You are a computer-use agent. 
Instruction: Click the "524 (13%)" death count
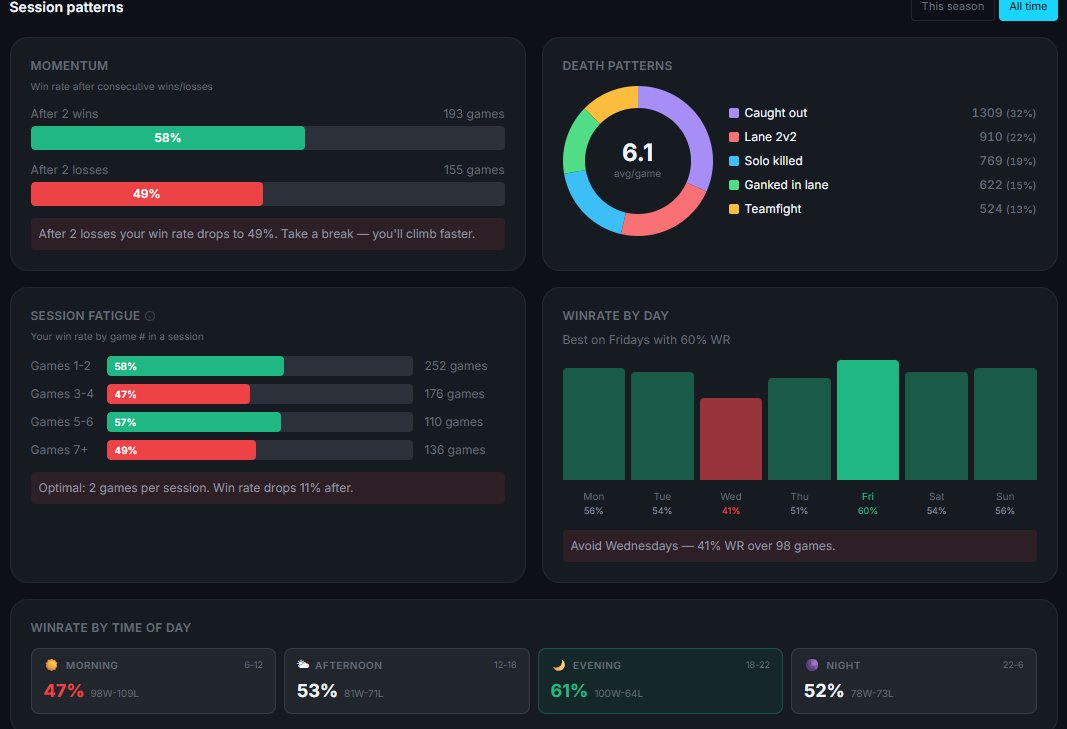pos(1008,209)
